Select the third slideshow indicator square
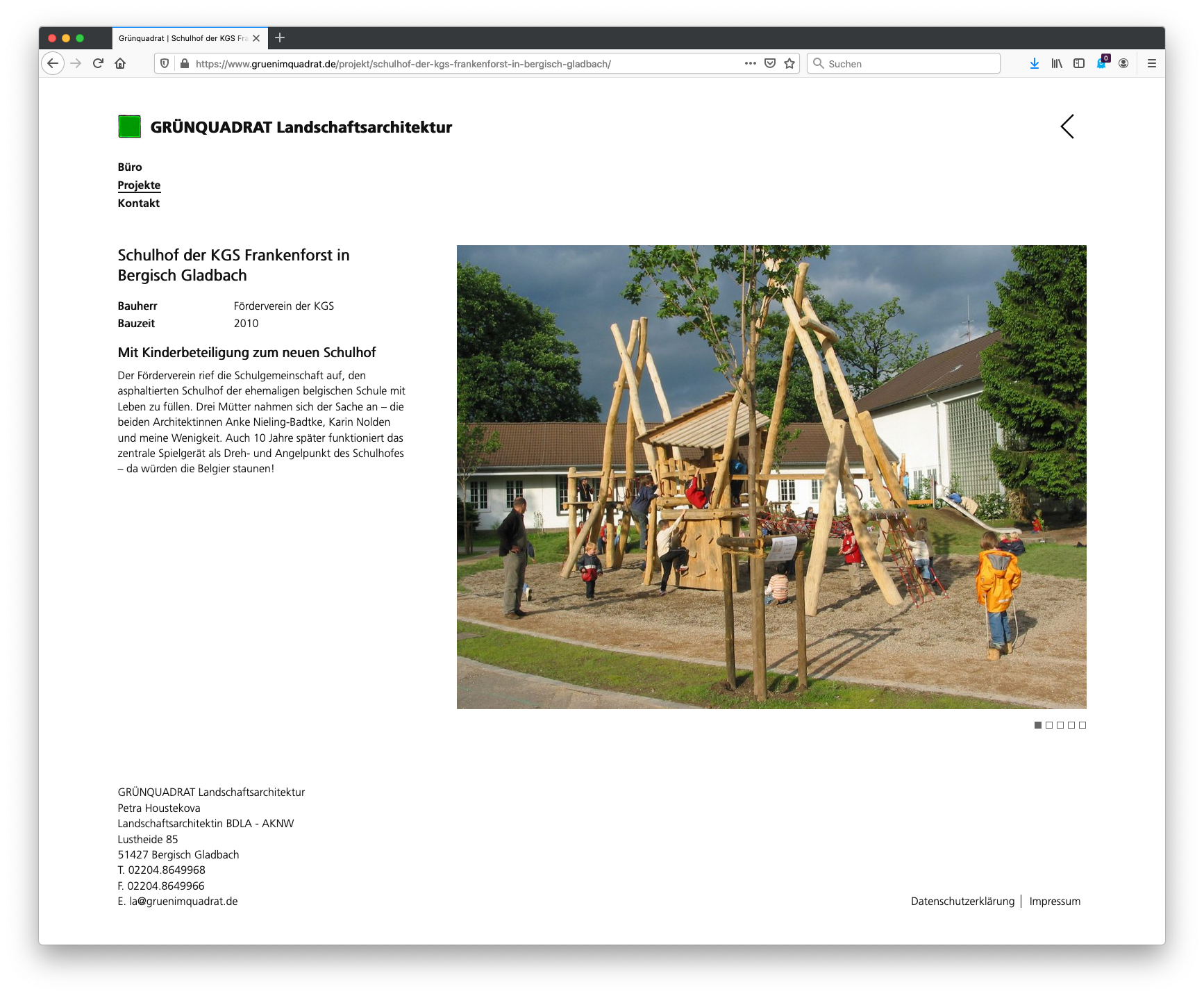This screenshot has height=996, width=1204. pyautogui.click(x=1060, y=725)
